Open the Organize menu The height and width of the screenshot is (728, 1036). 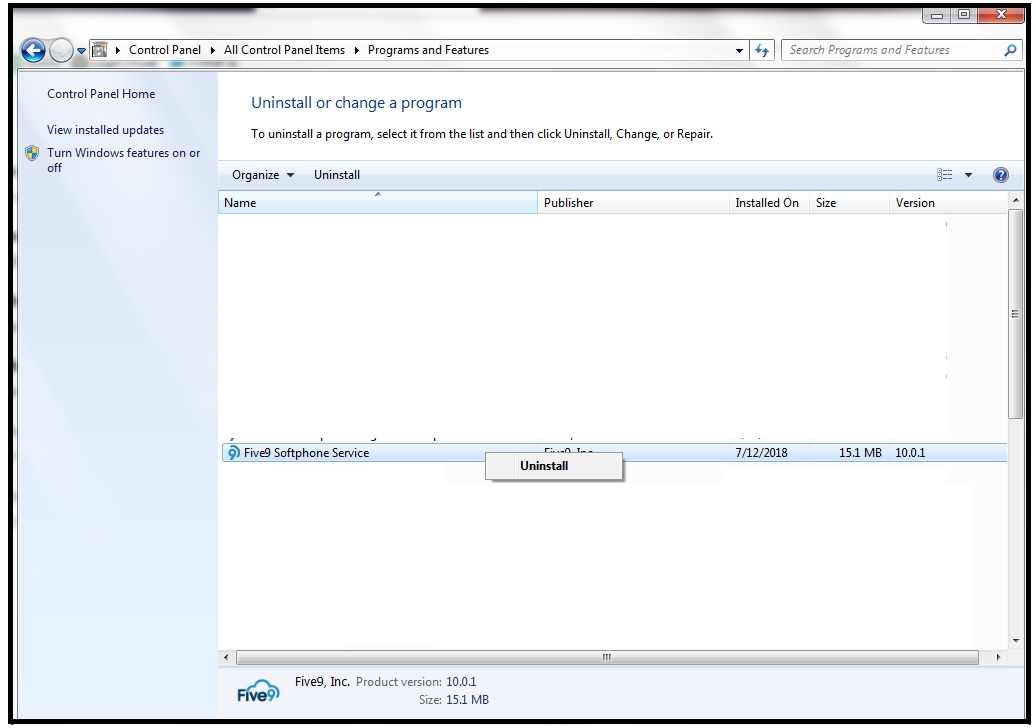(262, 175)
